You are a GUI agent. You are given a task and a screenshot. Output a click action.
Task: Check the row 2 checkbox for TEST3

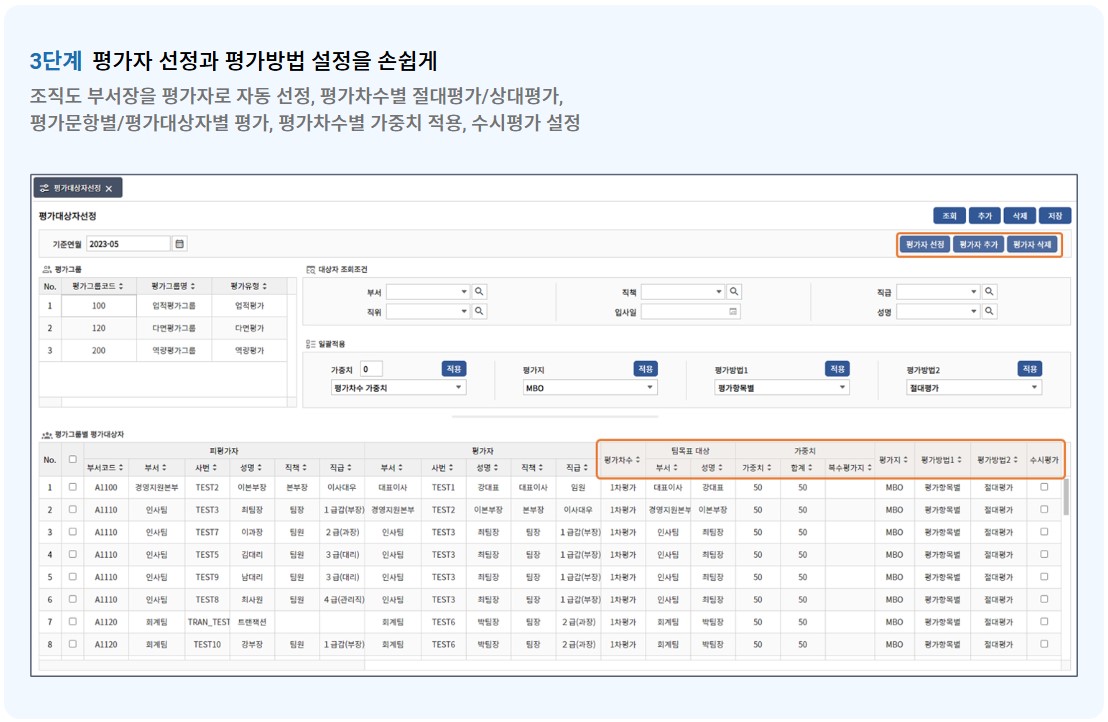coord(72,509)
